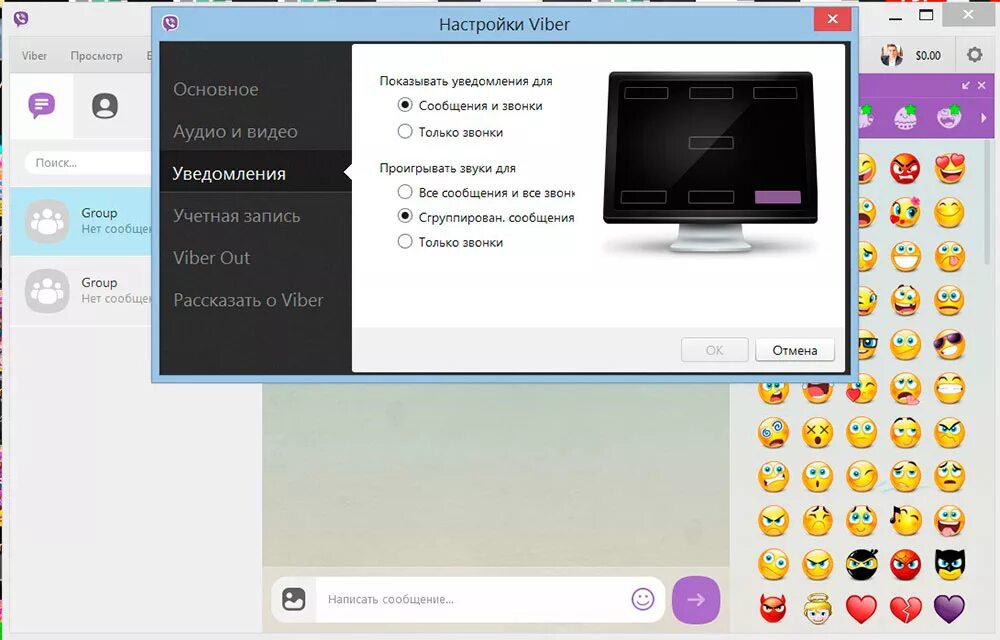Open 'Учетная запись' settings section
The image size is (1000, 640).
coord(237,215)
